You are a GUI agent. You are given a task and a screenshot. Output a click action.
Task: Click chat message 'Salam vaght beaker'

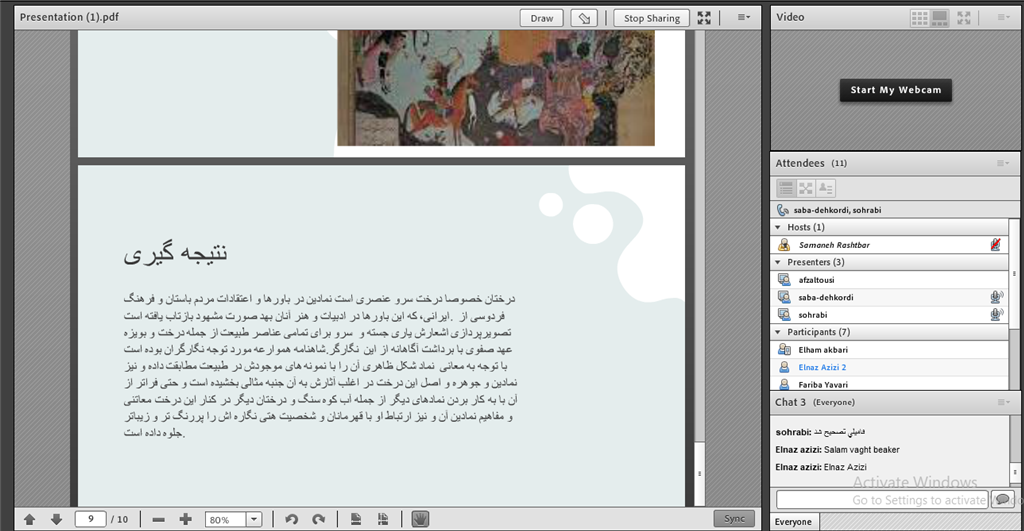point(861,449)
